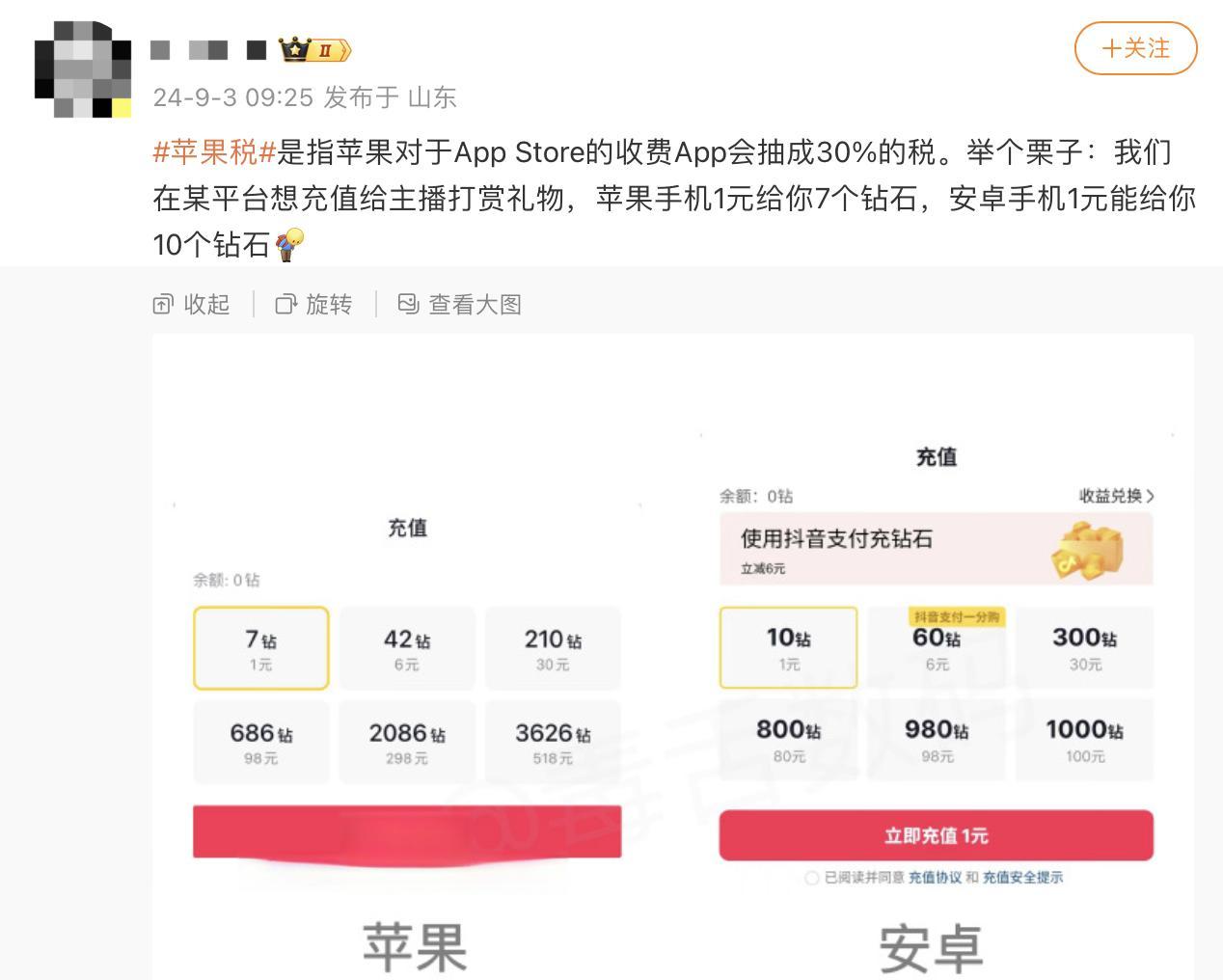Open the 充值安全提示 link

tap(1022, 878)
